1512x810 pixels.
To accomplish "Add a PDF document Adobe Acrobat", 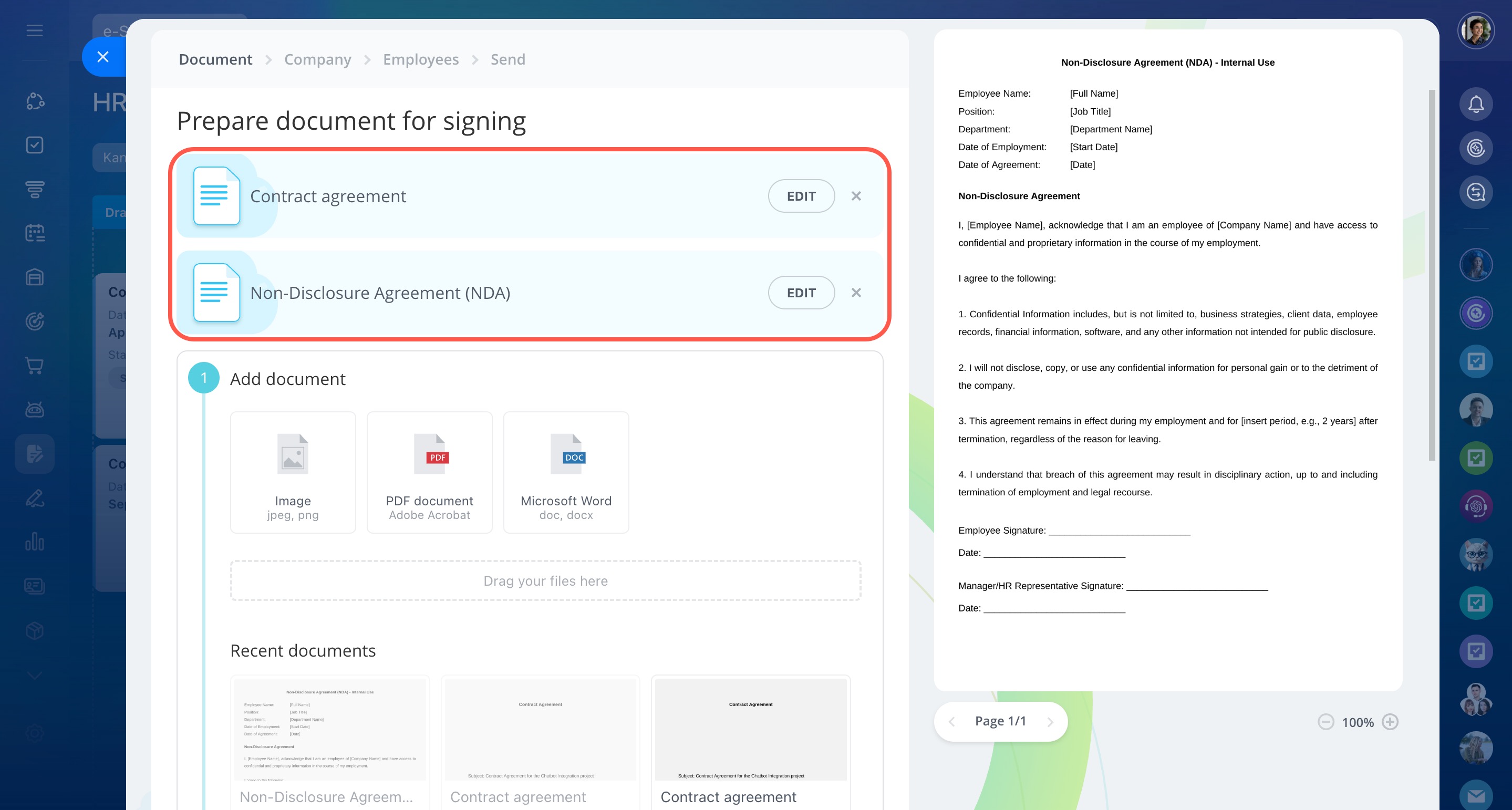I will [x=430, y=473].
